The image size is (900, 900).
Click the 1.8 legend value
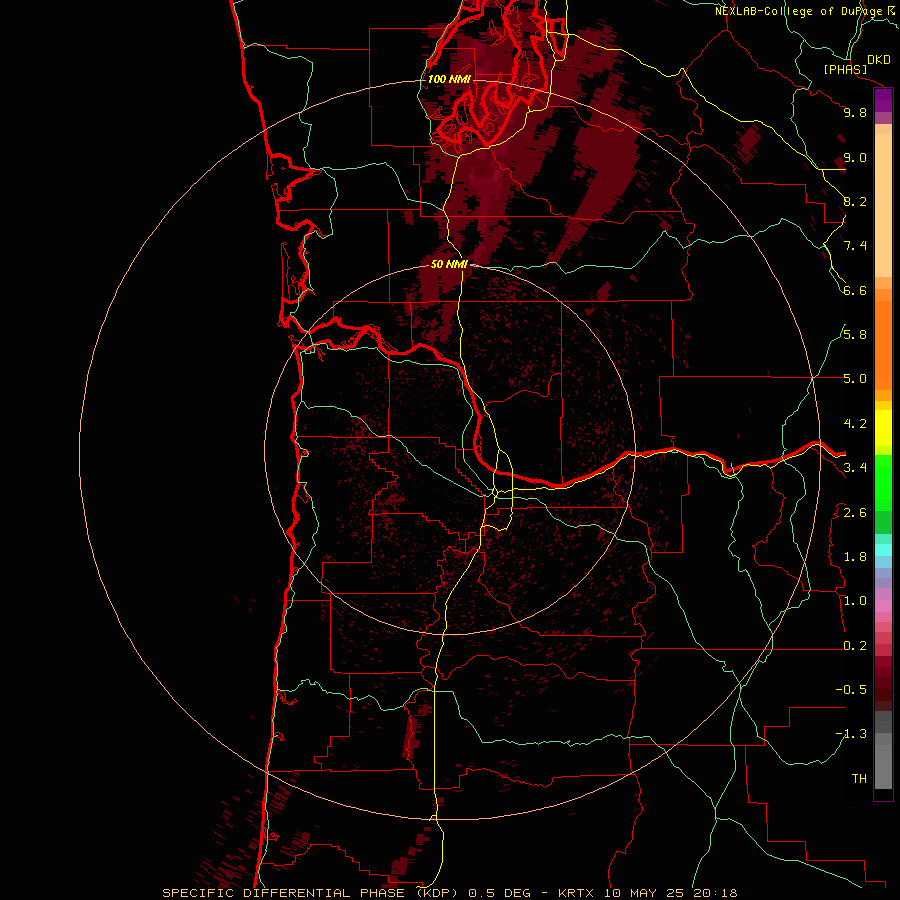855,557
